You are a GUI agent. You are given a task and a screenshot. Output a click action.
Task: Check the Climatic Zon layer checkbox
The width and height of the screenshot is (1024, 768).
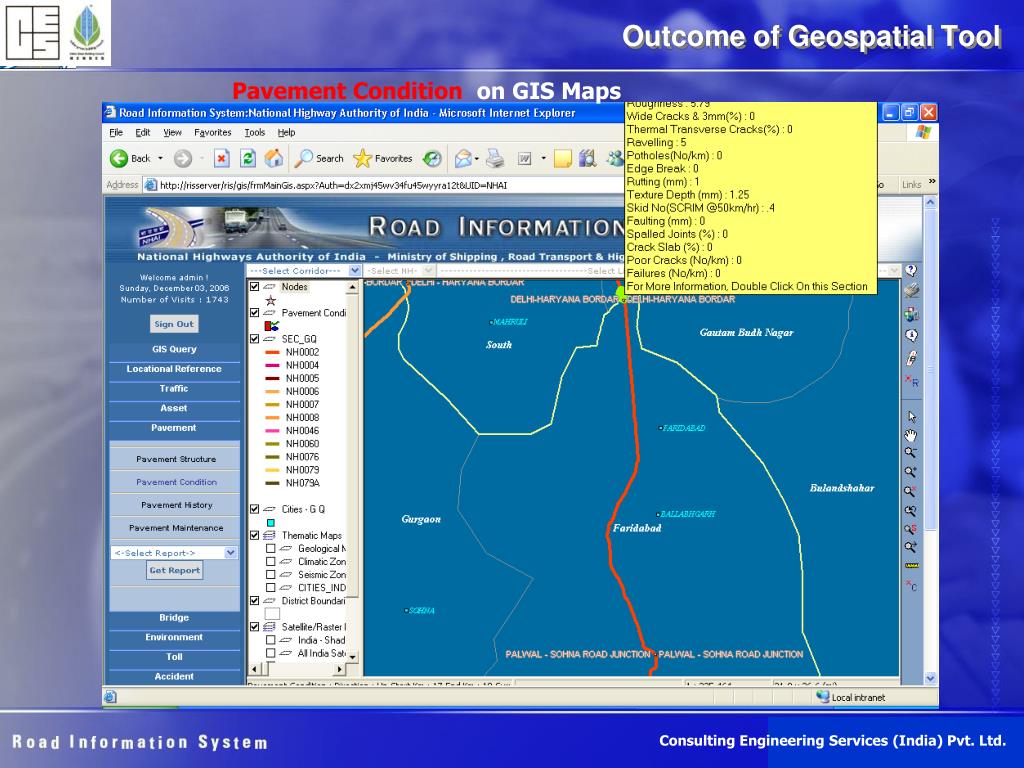pyautogui.click(x=270, y=562)
